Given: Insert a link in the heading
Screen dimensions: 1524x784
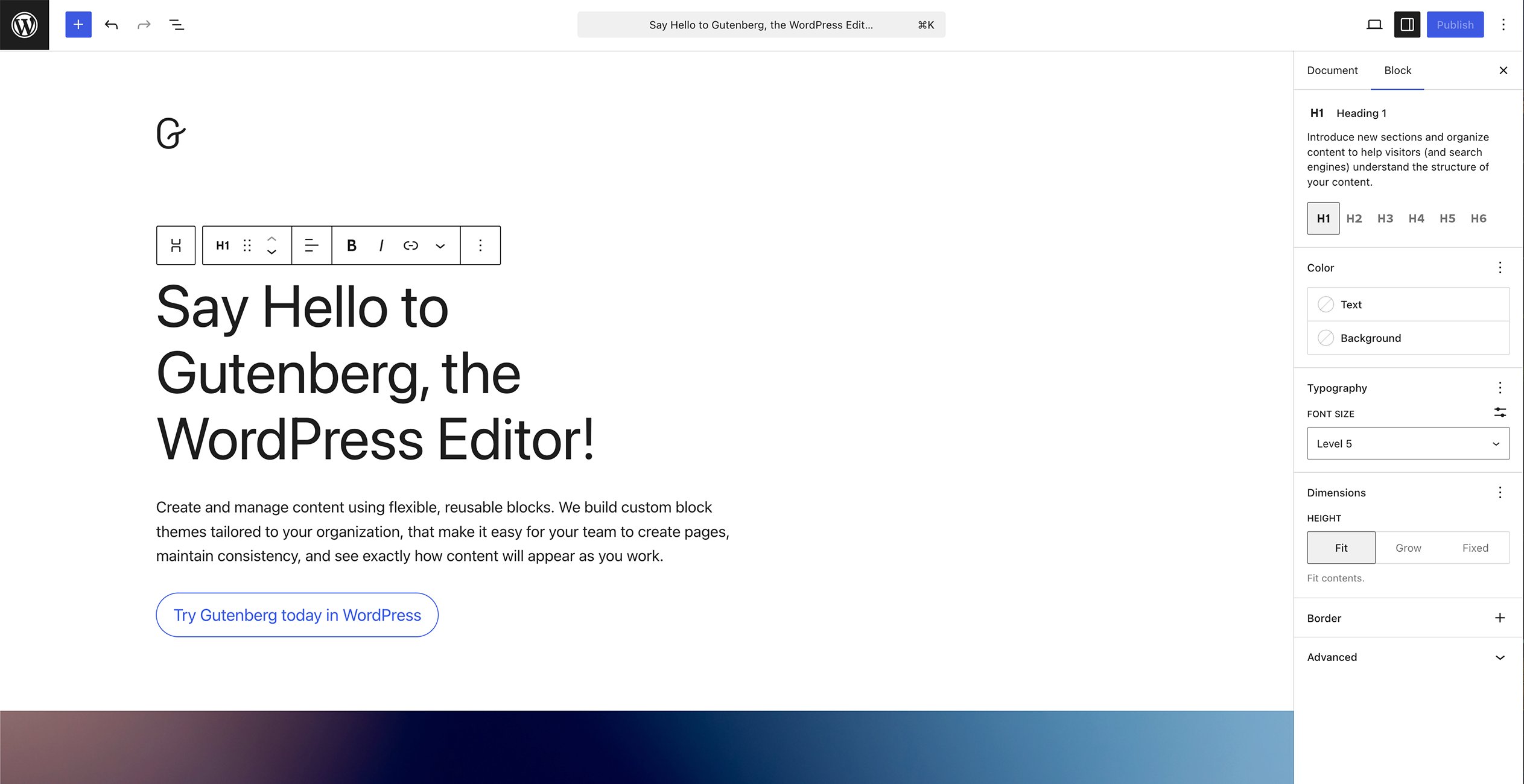Looking at the screenshot, I should [411, 245].
